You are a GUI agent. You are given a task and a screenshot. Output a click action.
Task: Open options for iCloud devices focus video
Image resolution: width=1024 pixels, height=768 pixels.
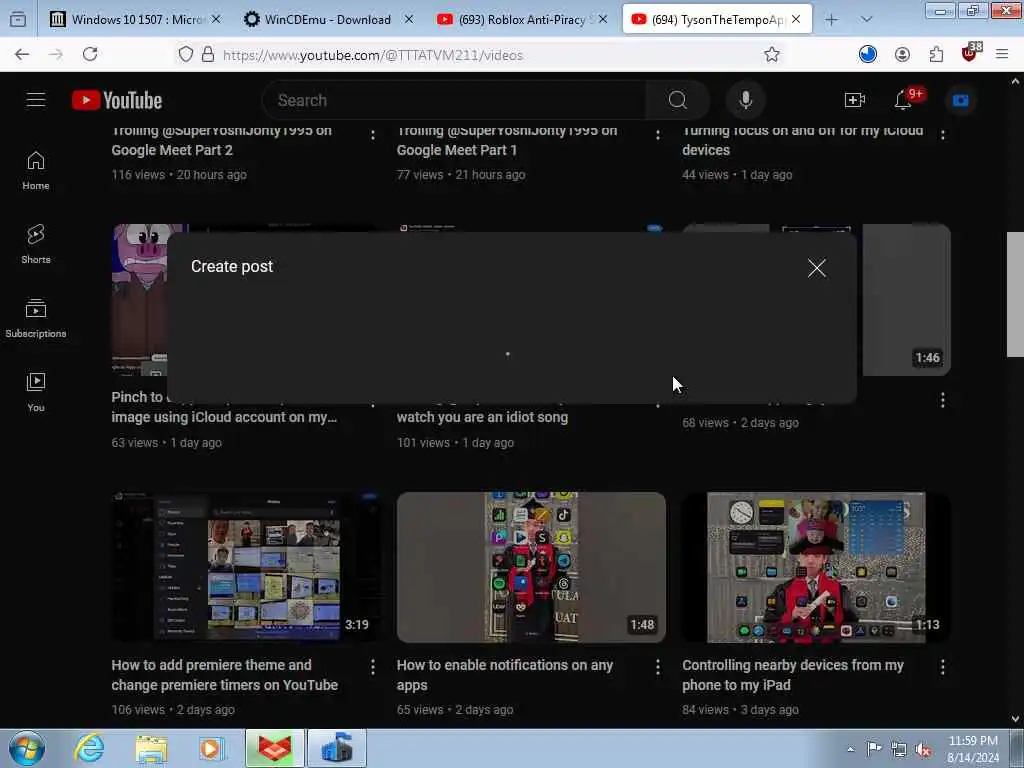942,135
